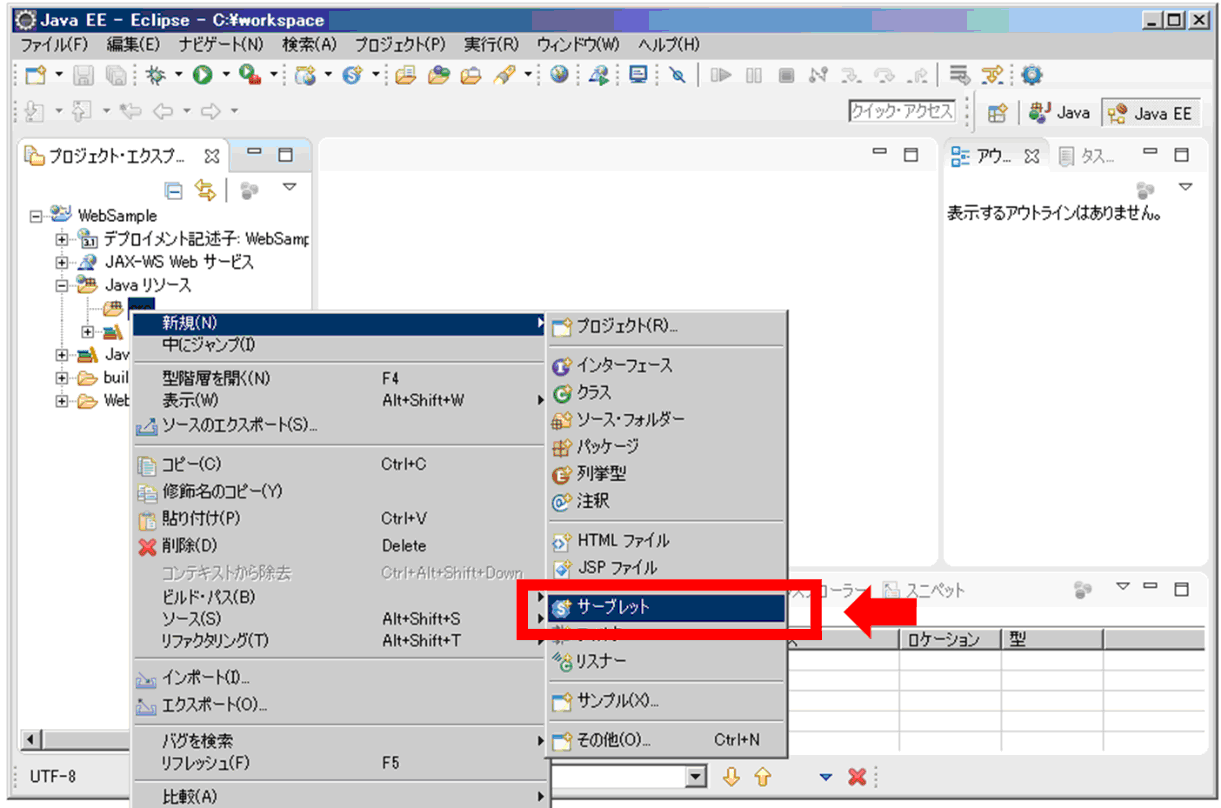
Task: Click the Open Perspective icon
Action: coord(997,113)
